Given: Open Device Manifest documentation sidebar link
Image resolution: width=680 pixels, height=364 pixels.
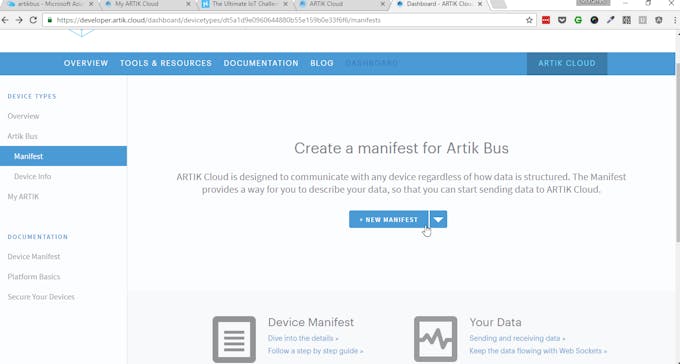Looking at the screenshot, I should click(x=34, y=257).
